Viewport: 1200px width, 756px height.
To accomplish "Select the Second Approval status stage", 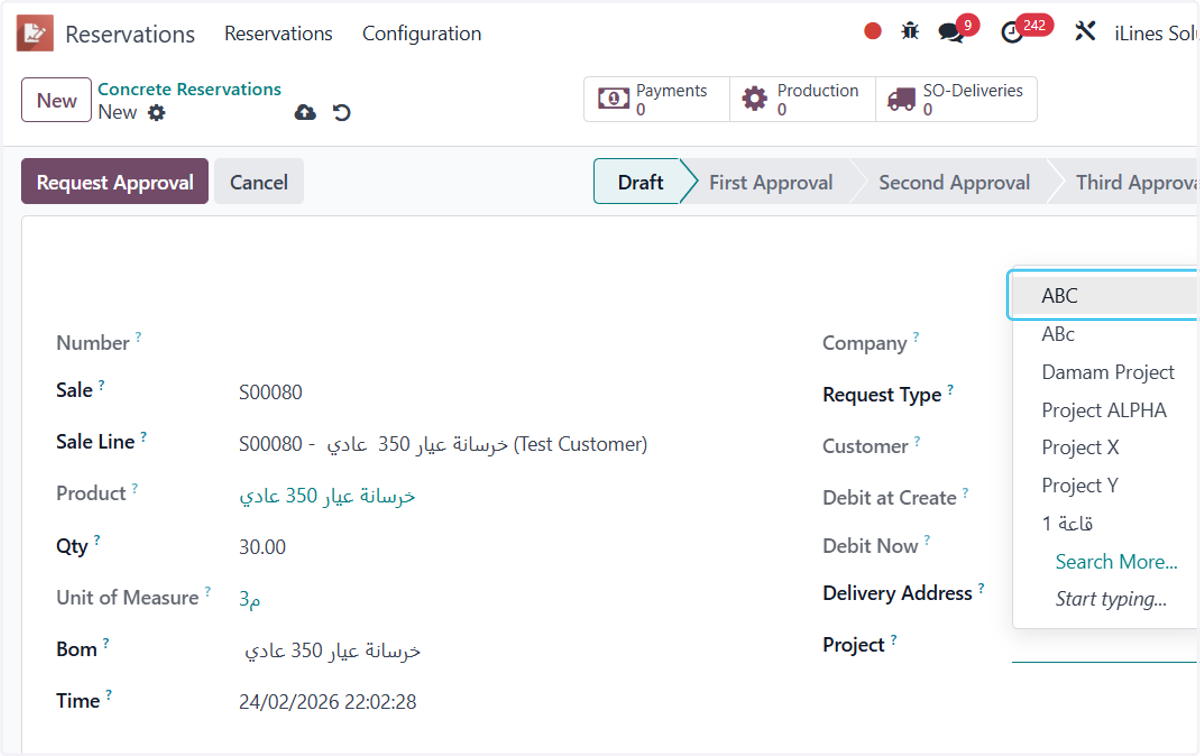I will (954, 182).
